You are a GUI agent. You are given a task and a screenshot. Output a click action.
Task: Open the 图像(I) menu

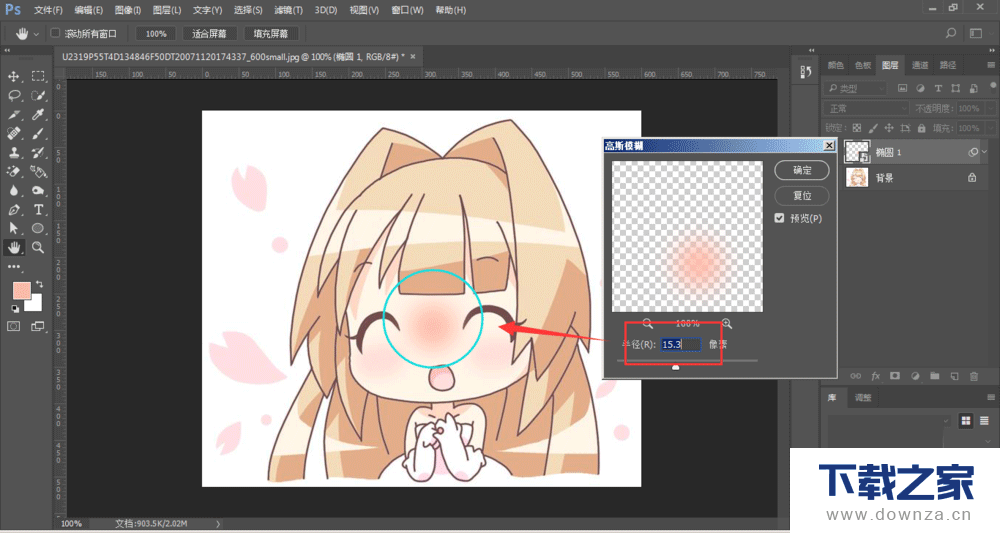click(x=128, y=10)
